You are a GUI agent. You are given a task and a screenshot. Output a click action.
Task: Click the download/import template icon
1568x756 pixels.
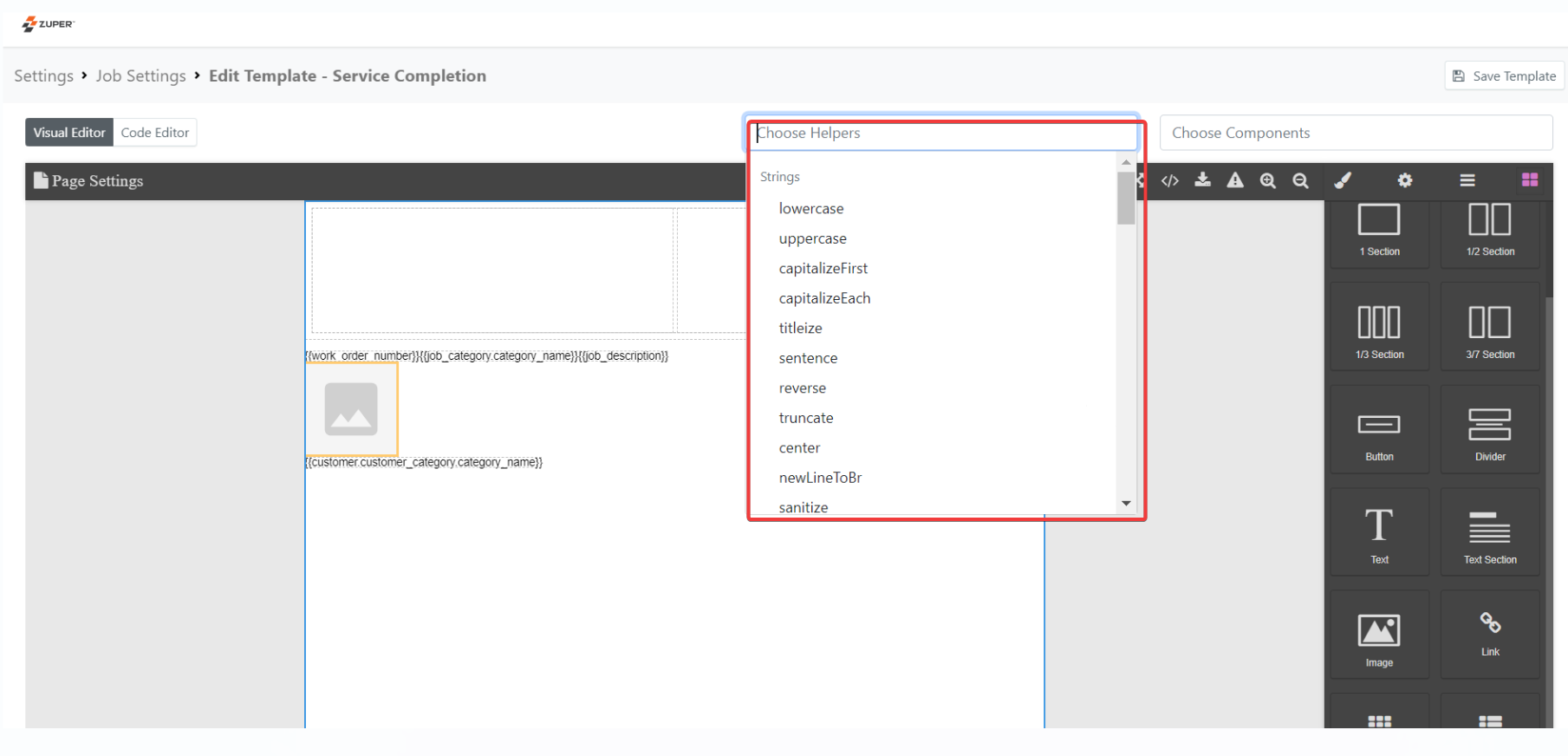[x=1202, y=180]
